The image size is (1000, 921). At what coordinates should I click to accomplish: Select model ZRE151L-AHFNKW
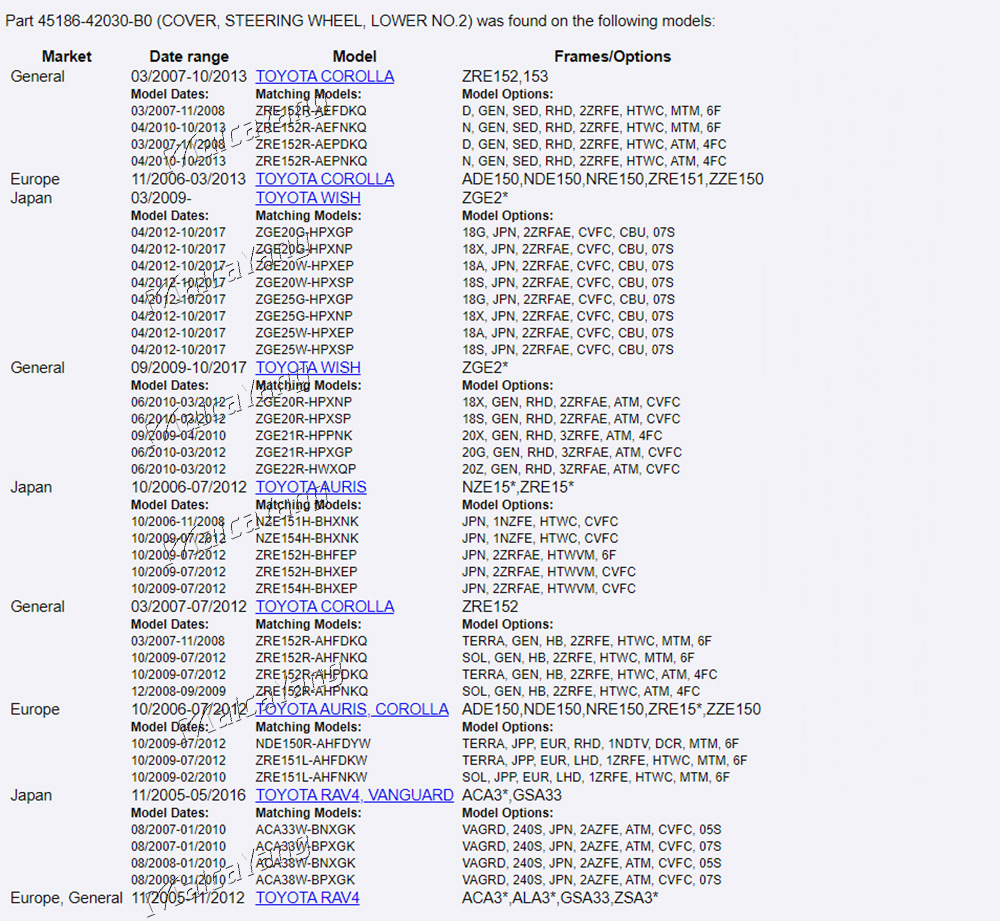(311, 777)
